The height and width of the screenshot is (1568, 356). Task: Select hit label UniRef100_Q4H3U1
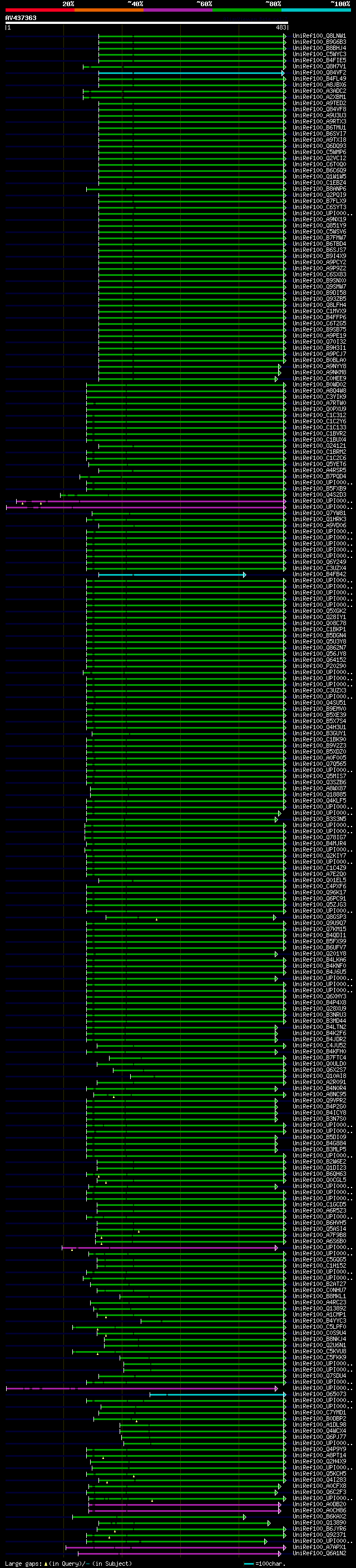tap(319, 728)
